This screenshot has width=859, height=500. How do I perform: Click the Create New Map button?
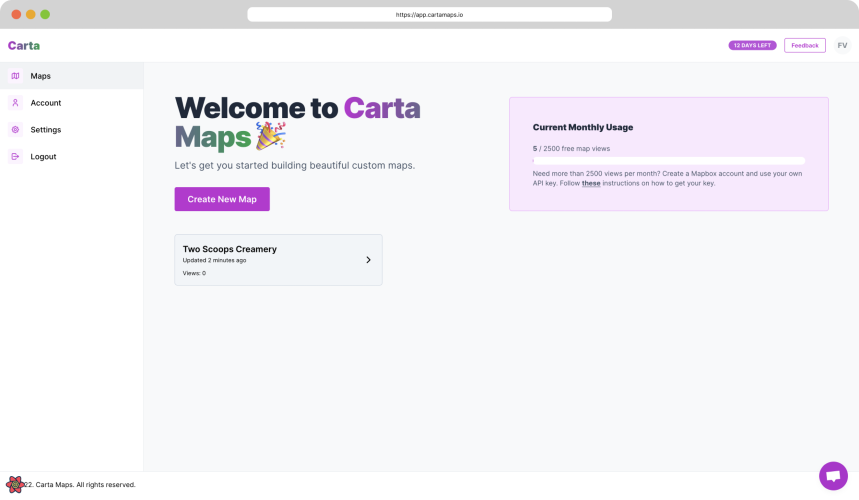(x=222, y=199)
